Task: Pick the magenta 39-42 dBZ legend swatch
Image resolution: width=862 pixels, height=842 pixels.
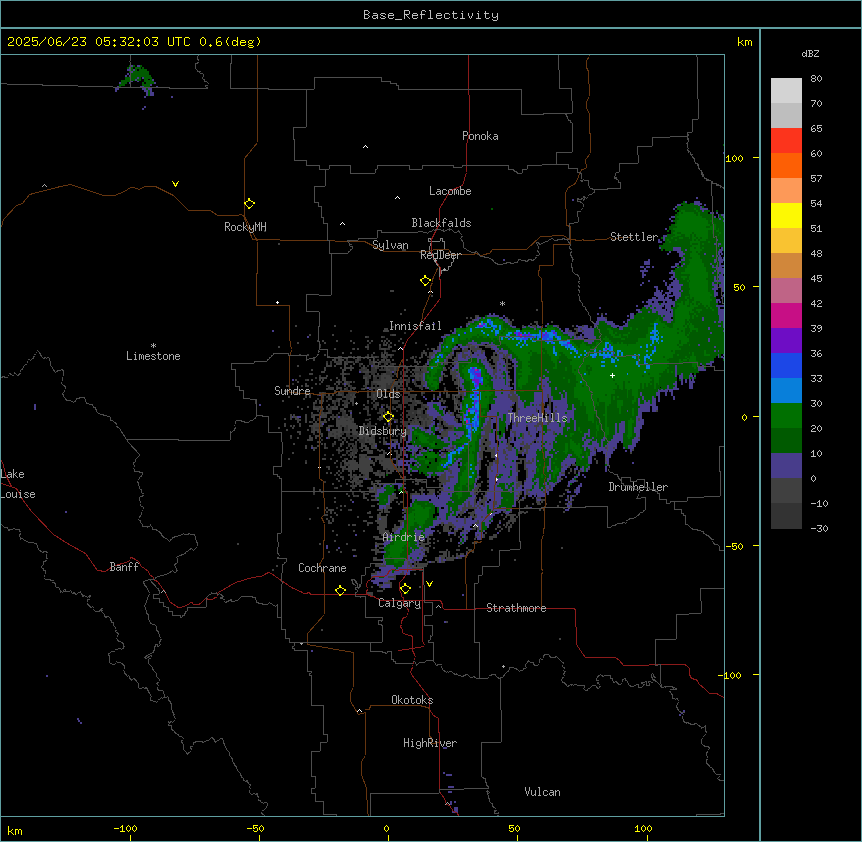Action: [786, 316]
